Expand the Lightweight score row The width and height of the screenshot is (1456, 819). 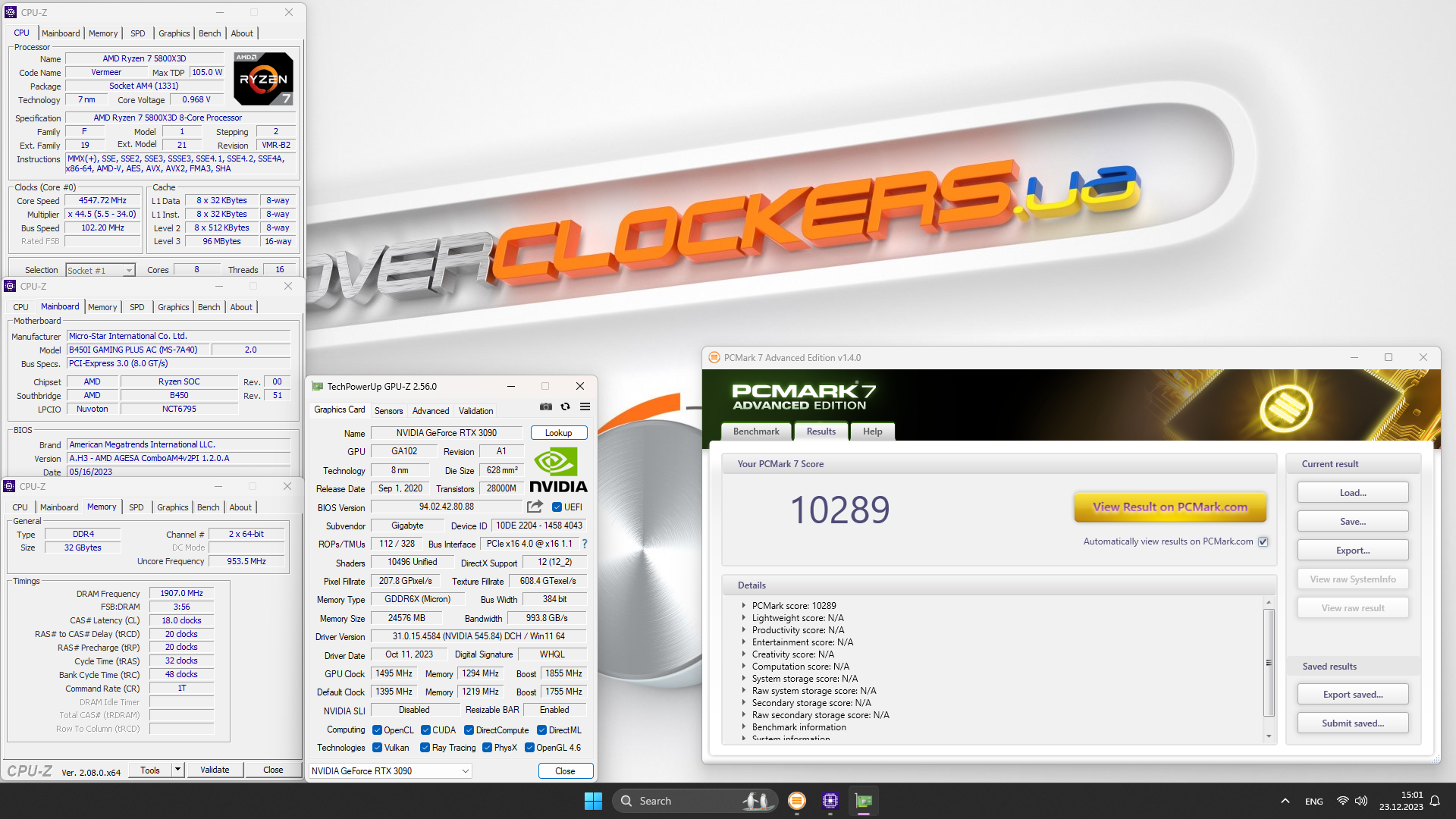point(743,618)
